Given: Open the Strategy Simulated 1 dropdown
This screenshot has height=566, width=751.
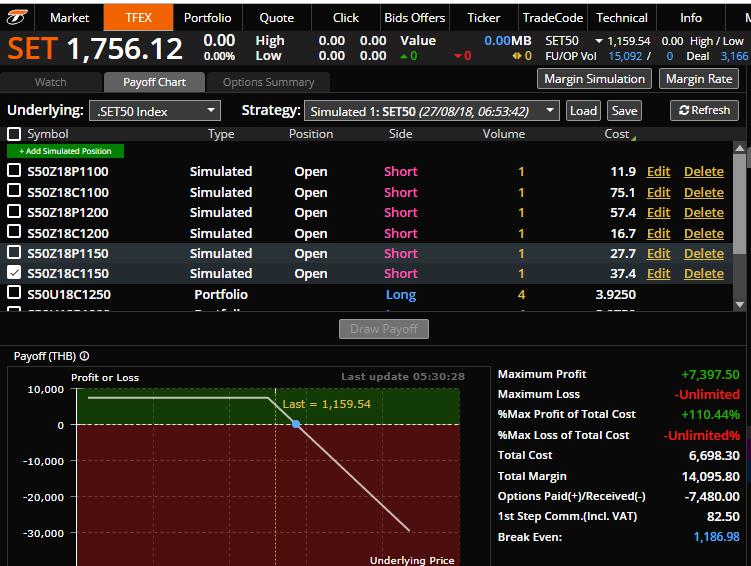Looking at the screenshot, I should click(x=432, y=111).
